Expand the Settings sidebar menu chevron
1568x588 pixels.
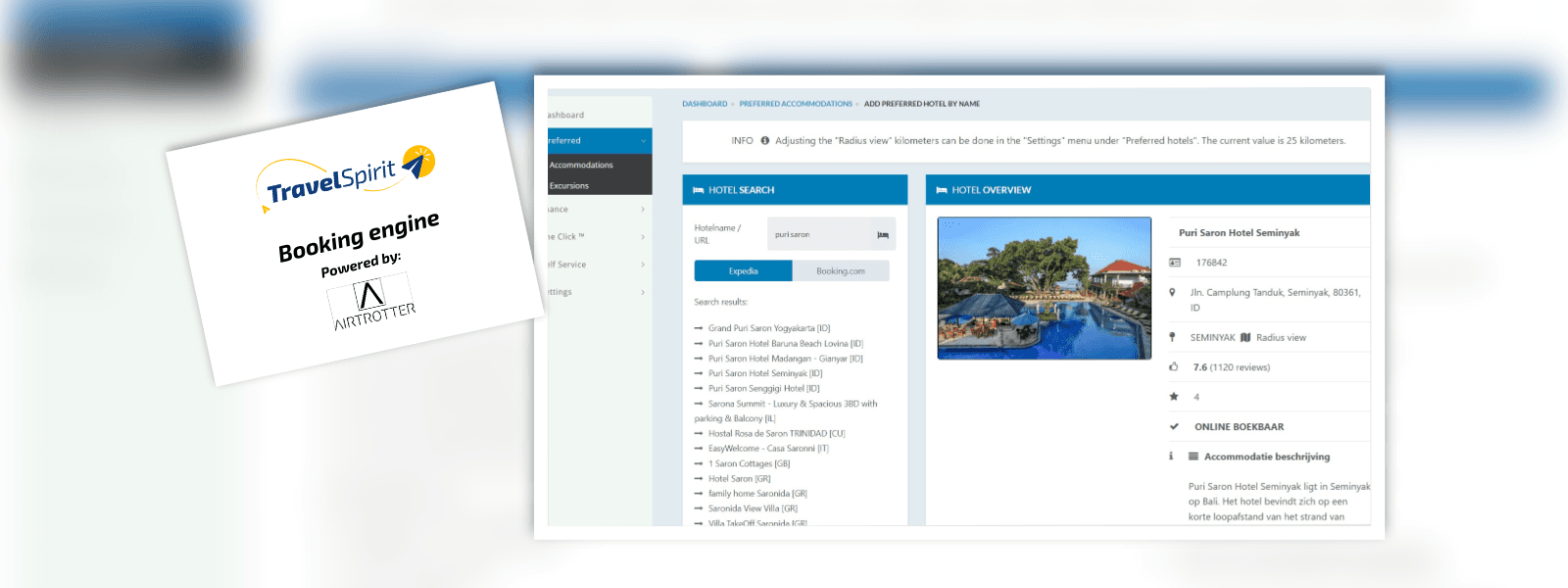coord(643,292)
